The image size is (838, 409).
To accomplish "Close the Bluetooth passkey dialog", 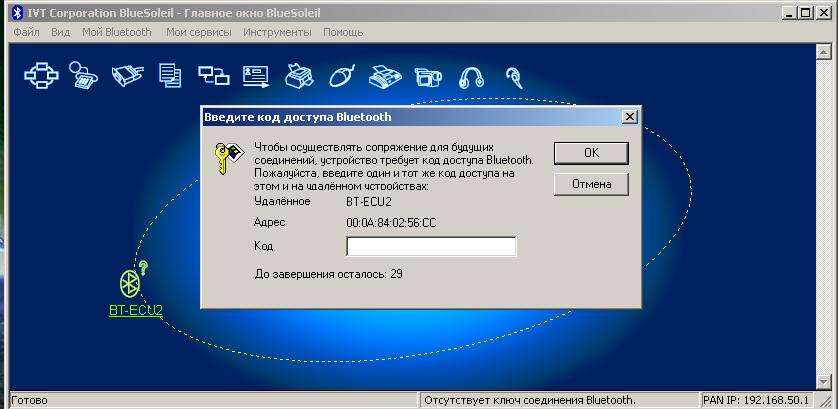I will (x=630, y=117).
